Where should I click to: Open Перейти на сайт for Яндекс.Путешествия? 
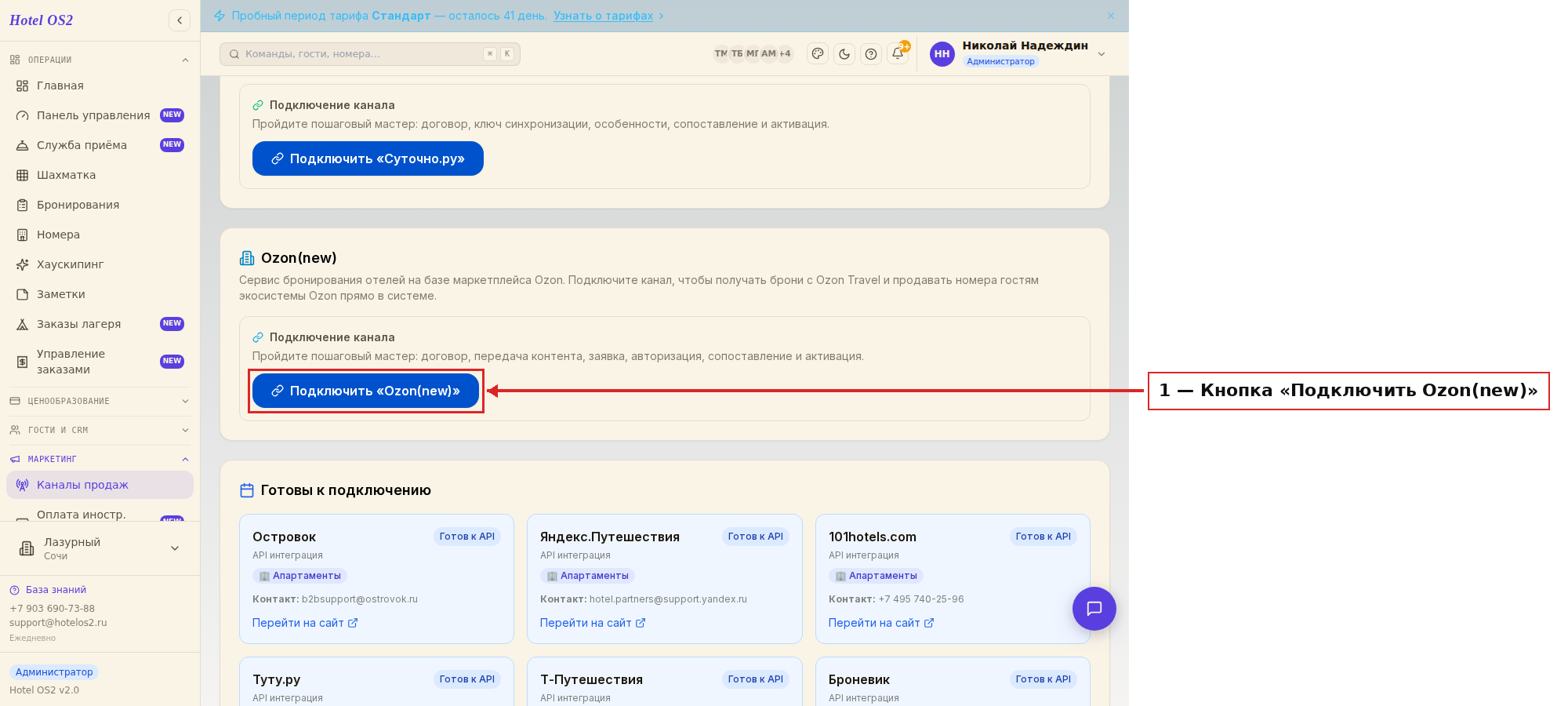(x=593, y=623)
